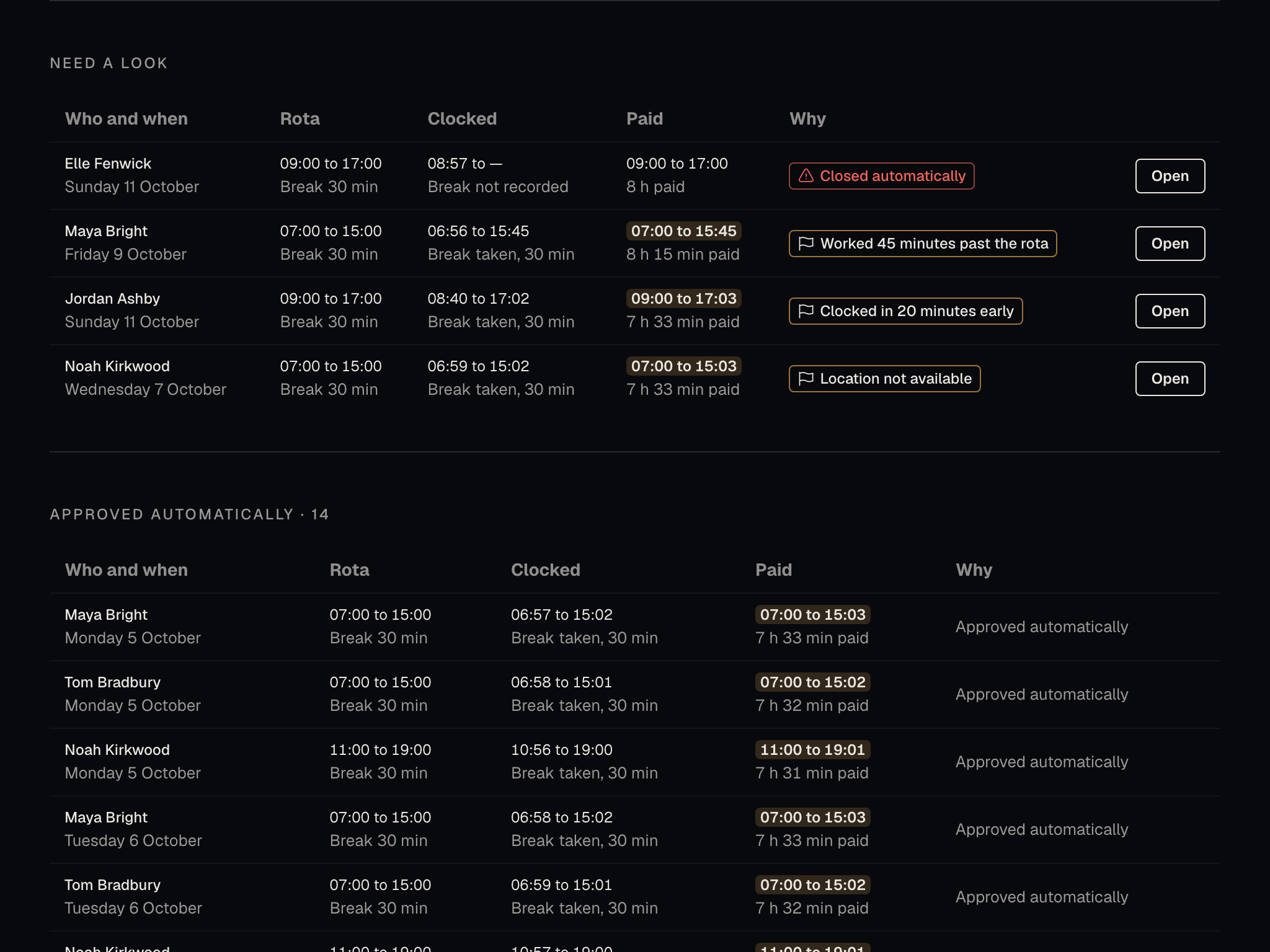Click clocked time 10:56 to 19:00
The height and width of the screenshot is (952, 1270).
pos(561,750)
